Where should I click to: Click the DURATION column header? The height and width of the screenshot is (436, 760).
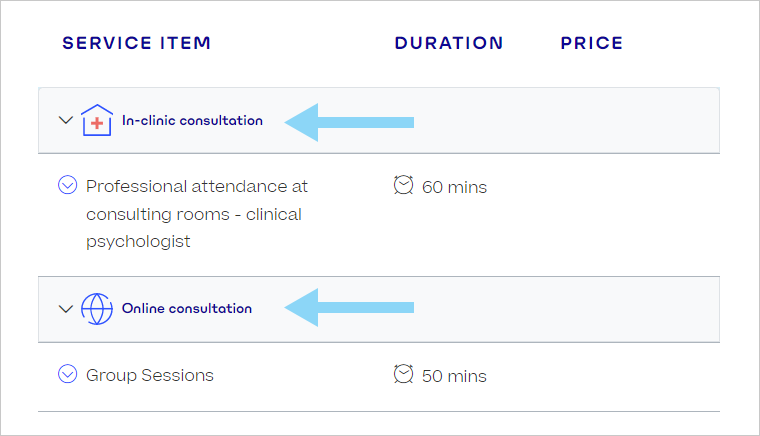449,43
